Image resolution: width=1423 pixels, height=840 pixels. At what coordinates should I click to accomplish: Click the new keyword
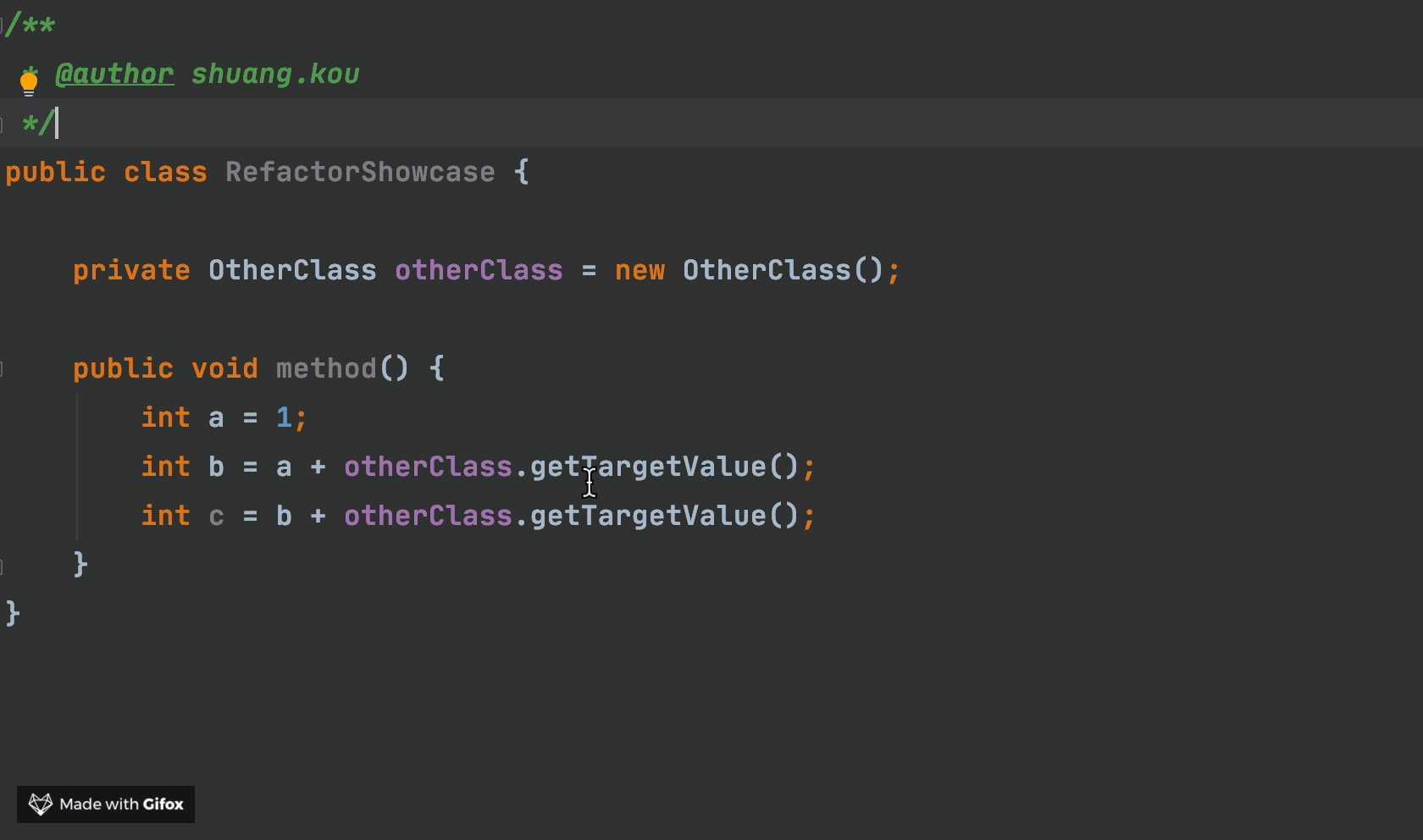[x=640, y=271]
